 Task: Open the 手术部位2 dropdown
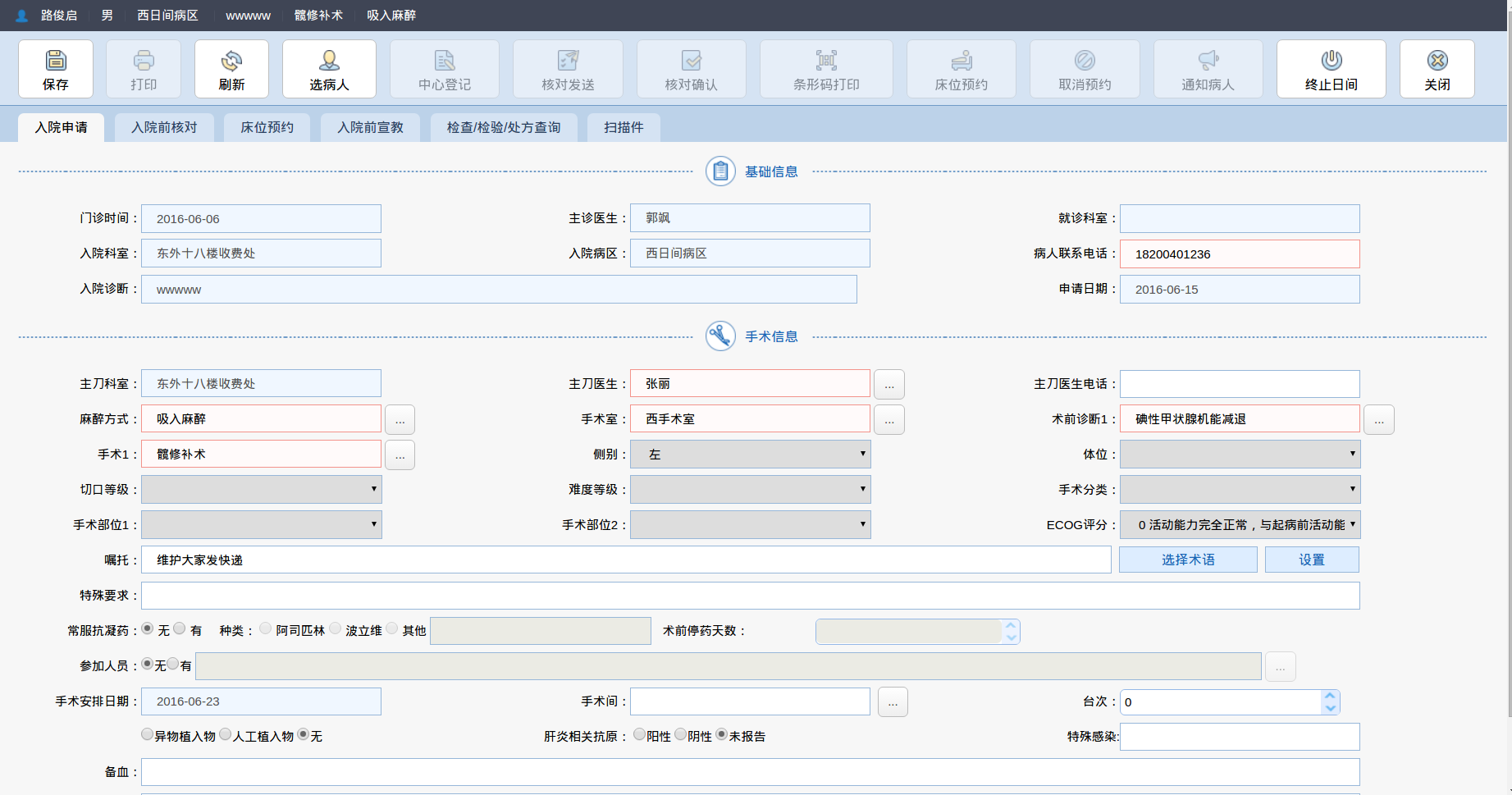(x=751, y=525)
